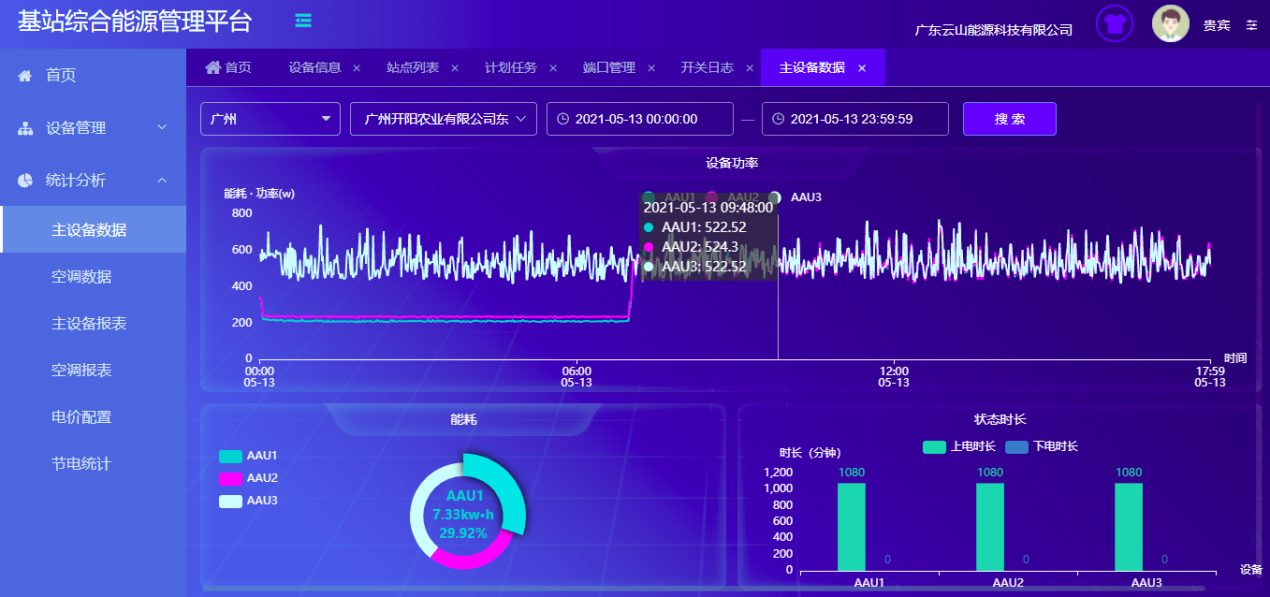Open 电价配置 in the sidebar
Image resolution: width=1270 pixels, height=597 pixels.
click(x=93, y=417)
